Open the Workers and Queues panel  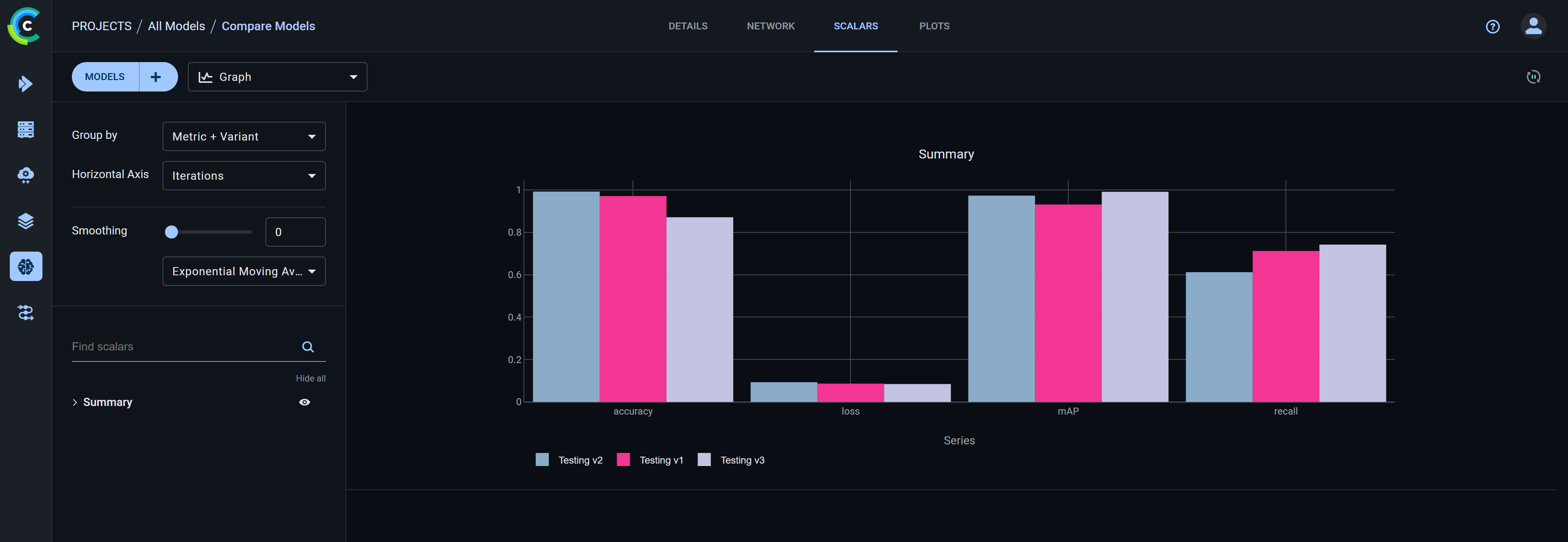(x=25, y=129)
